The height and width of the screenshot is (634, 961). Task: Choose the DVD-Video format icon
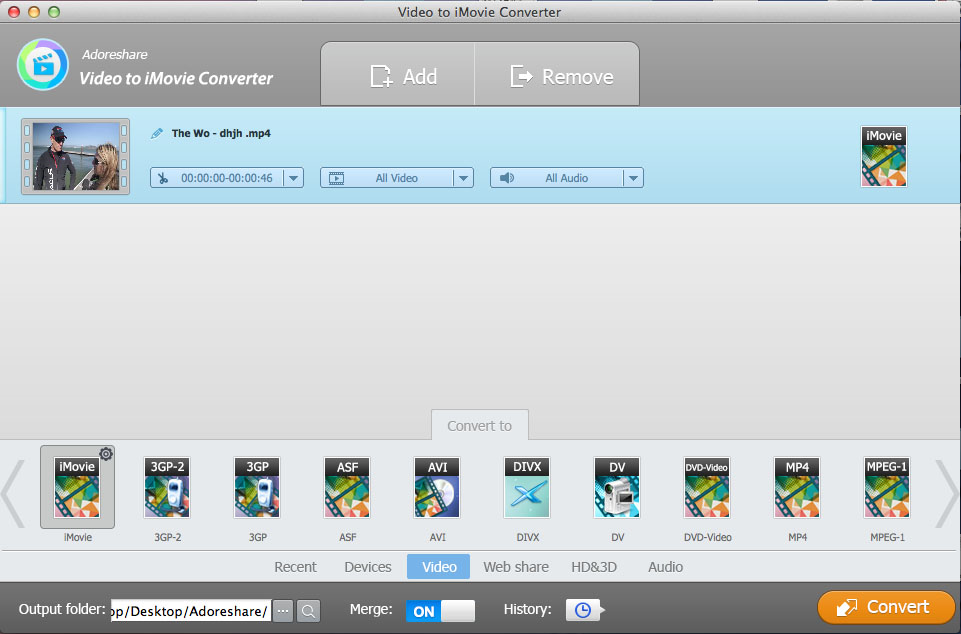click(707, 487)
